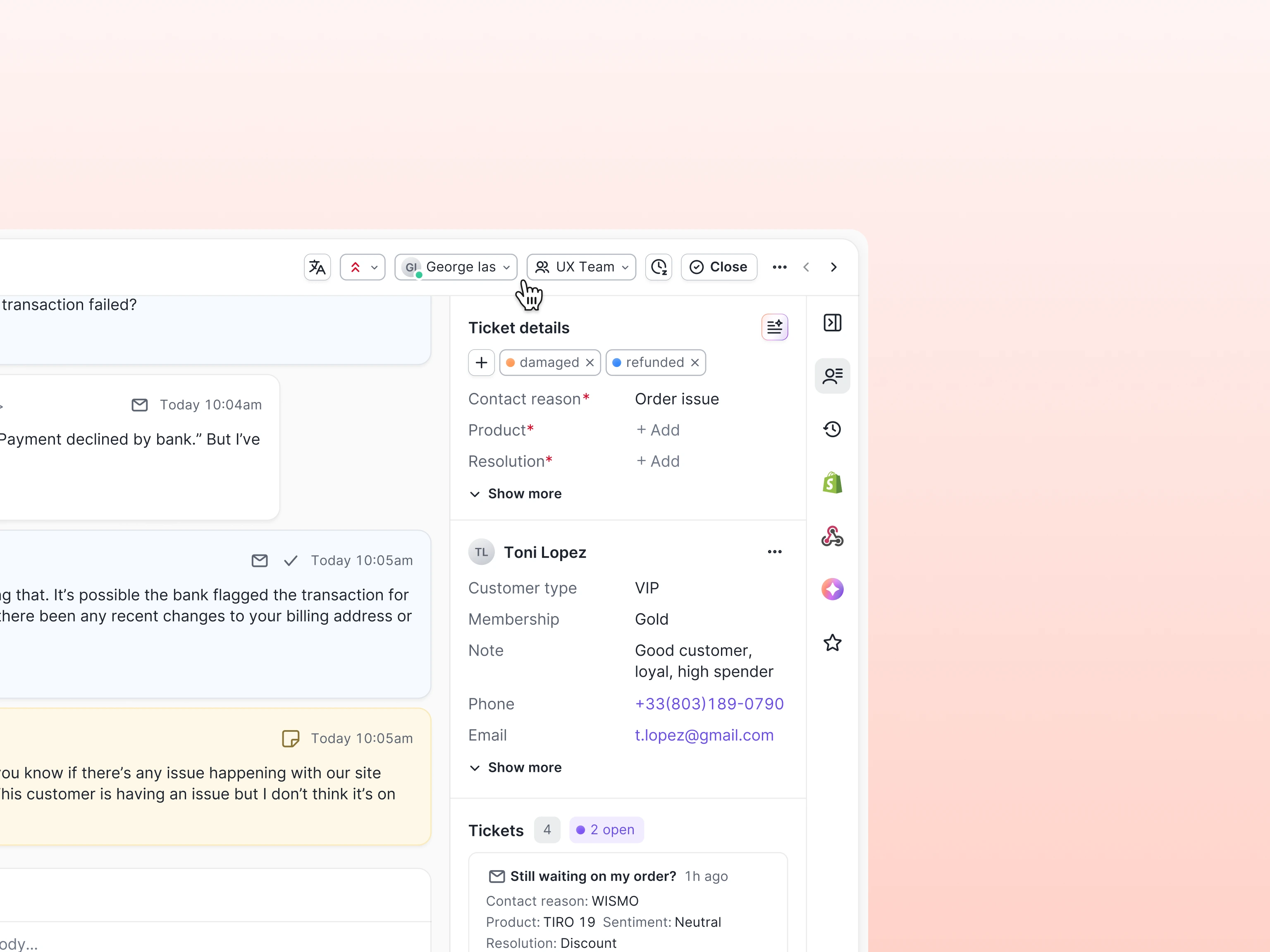Click email icon on 10:05am message
Screen dimensions: 1270x952
point(260,561)
